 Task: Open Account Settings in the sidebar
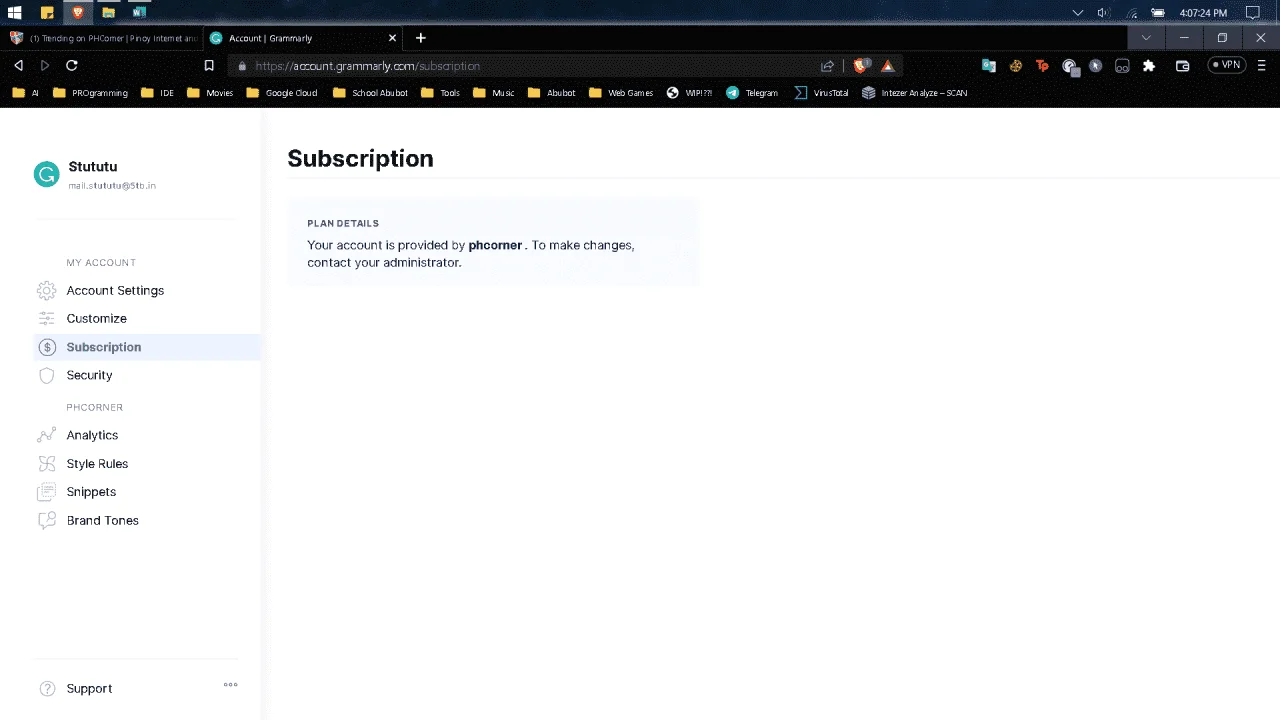pyautogui.click(x=115, y=290)
